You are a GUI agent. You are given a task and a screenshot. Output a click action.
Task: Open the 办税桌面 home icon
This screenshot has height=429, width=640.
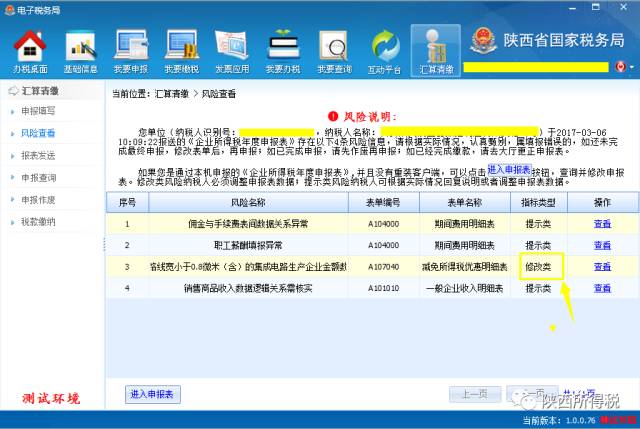click(x=30, y=51)
